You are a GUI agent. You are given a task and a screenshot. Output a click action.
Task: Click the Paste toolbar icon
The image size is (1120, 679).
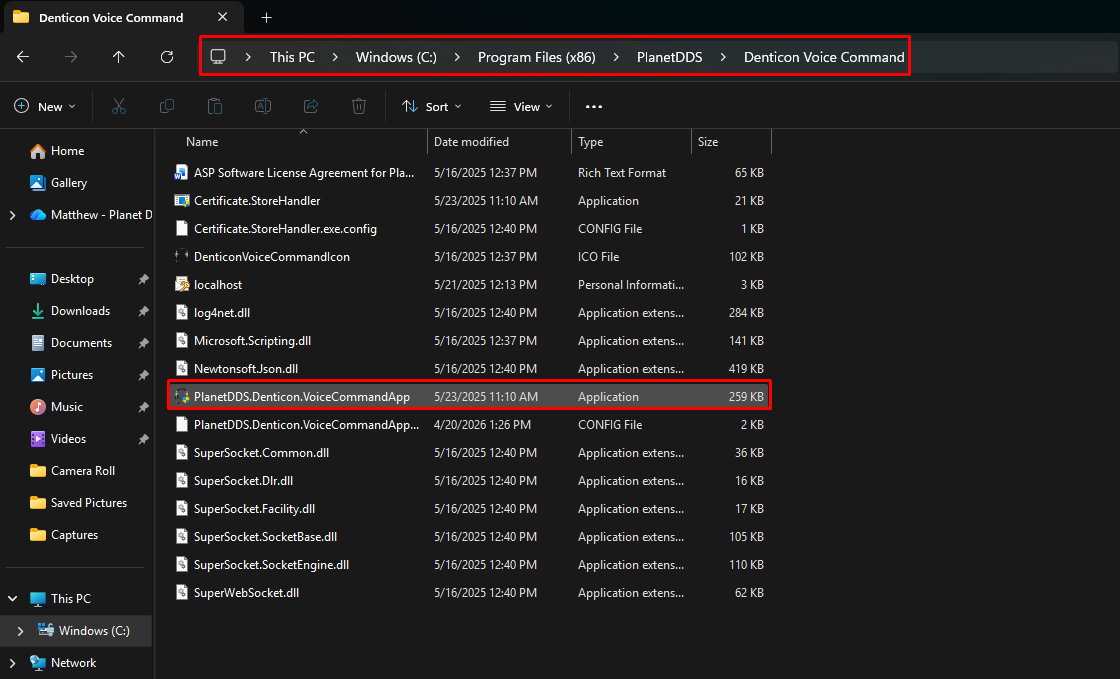214,106
